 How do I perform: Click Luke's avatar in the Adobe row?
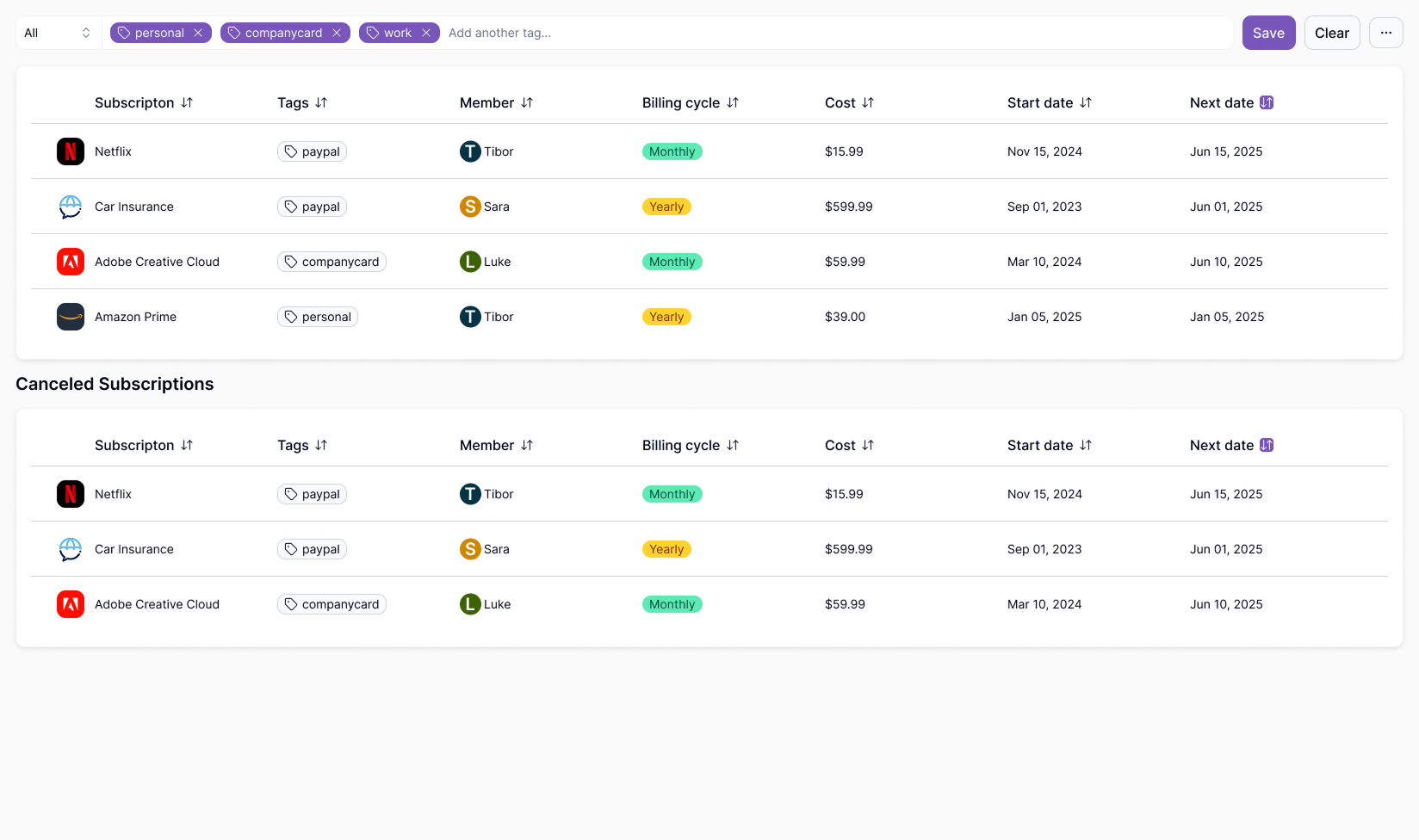(x=470, y=261)
